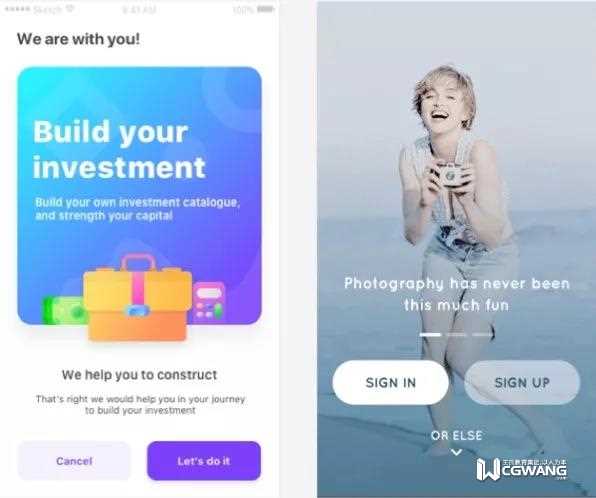The image size is (596, 498).
Task: Select the first page indicator dash
Action: point(430,335)
